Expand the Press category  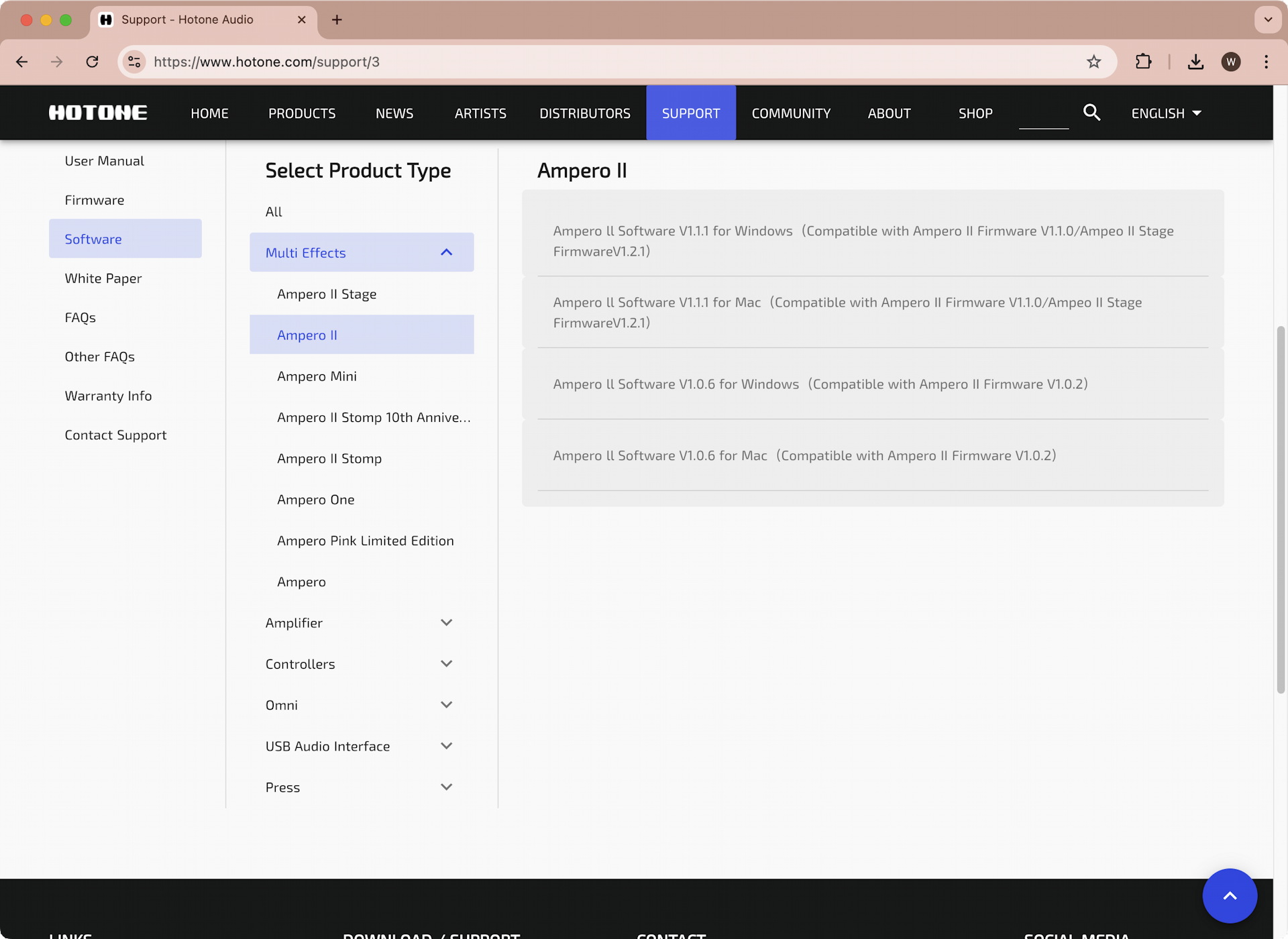362,787
